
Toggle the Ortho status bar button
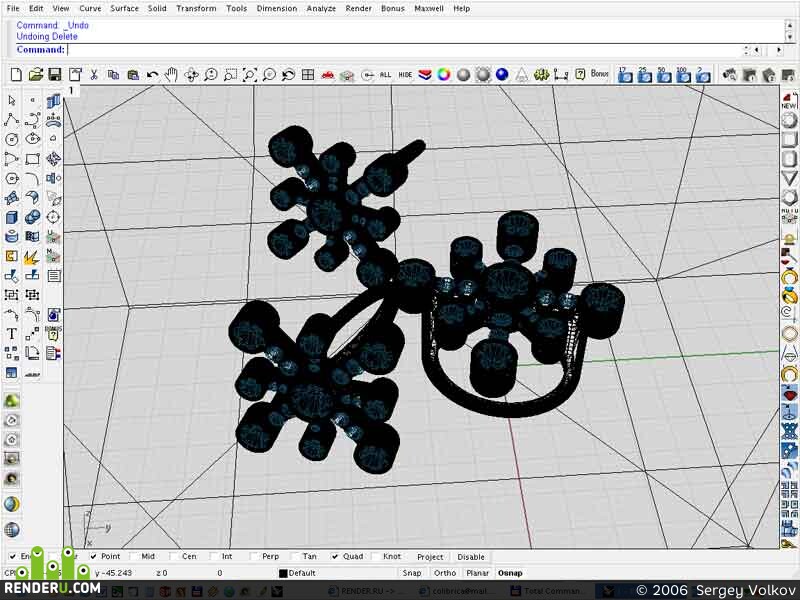(445, 573)
